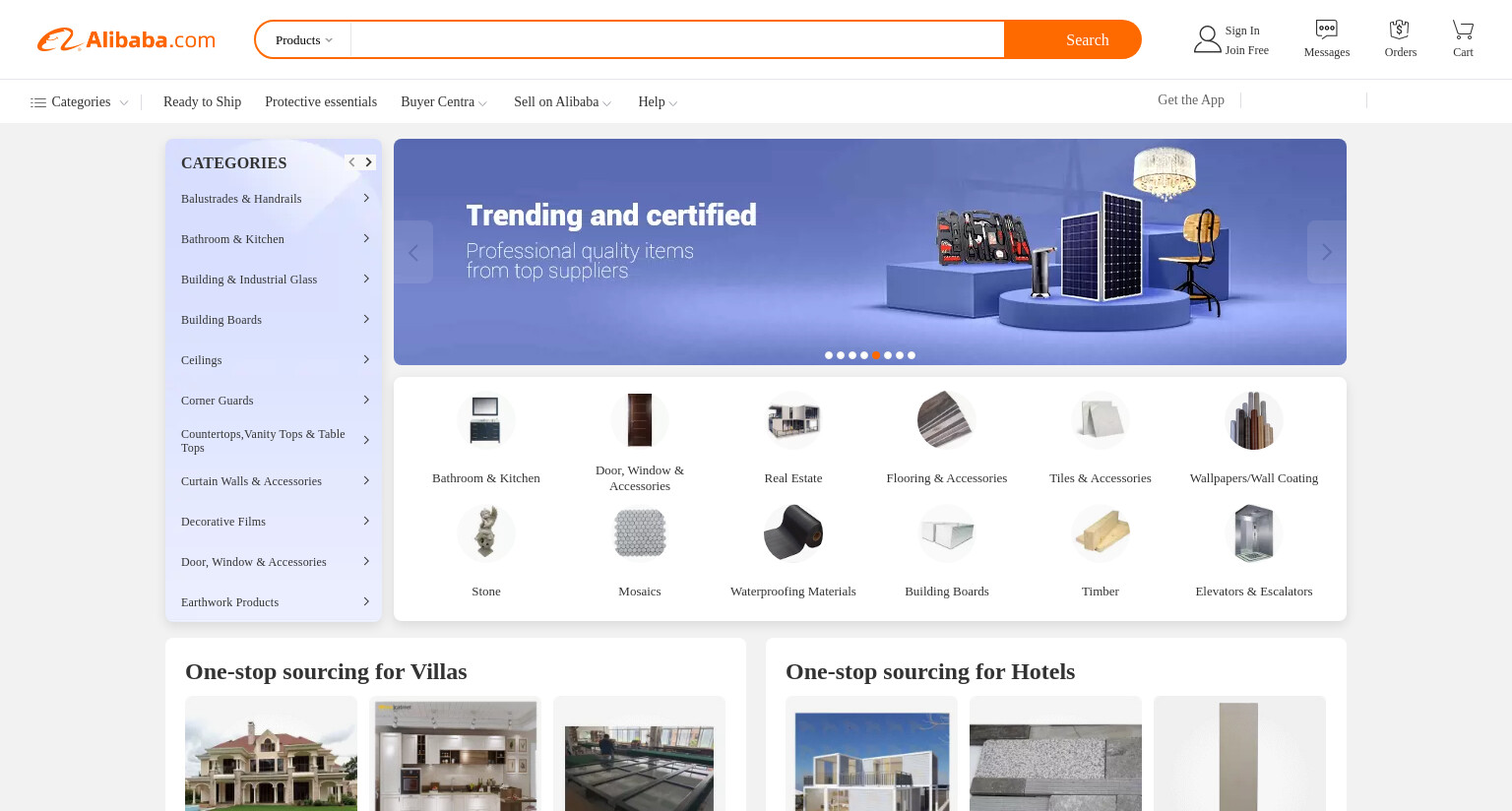The height and width of the screenshot is (811, 1512).
Task: Click into the product search input field
Action: click(x=677, y=40)
